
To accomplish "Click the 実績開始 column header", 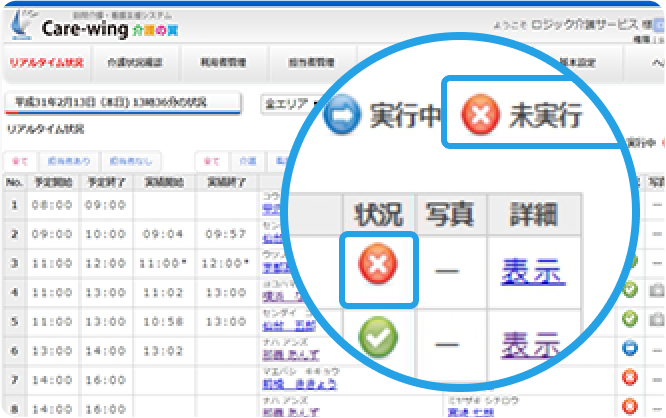I will (164, 183).
